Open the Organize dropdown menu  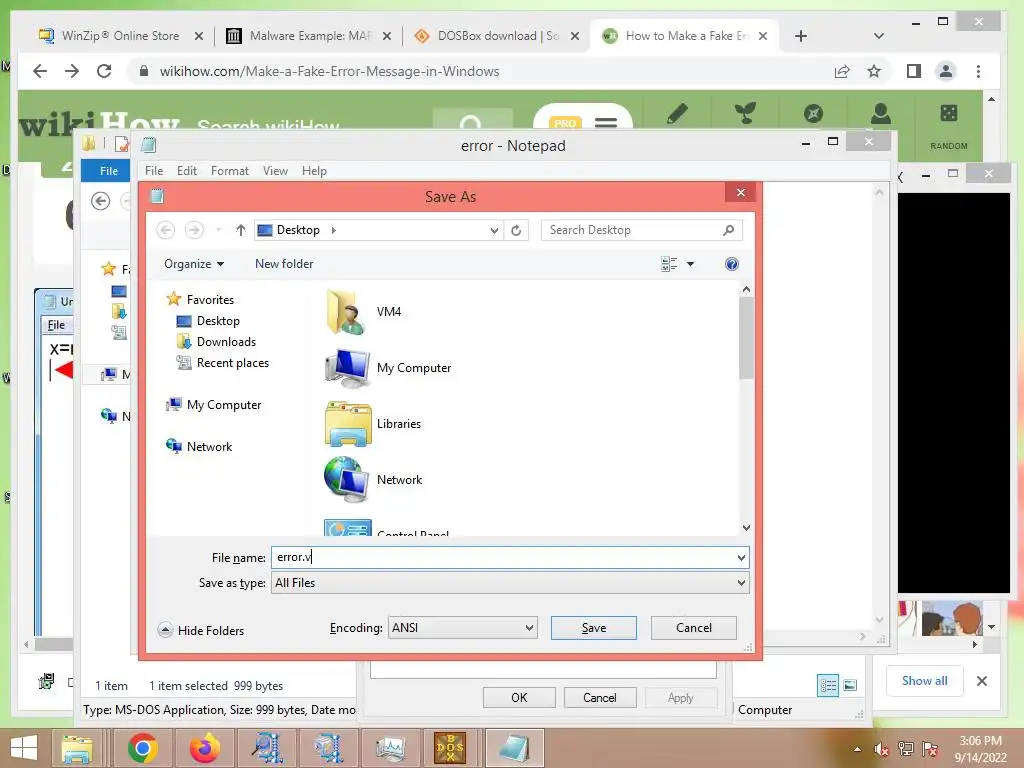coord(194,264)
